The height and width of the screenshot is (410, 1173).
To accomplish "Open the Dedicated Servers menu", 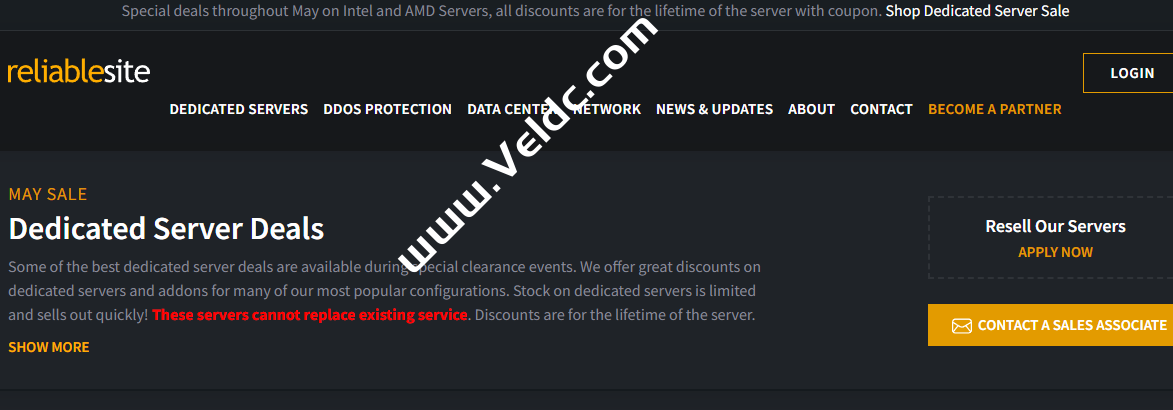I will click(x=239, y=109).
